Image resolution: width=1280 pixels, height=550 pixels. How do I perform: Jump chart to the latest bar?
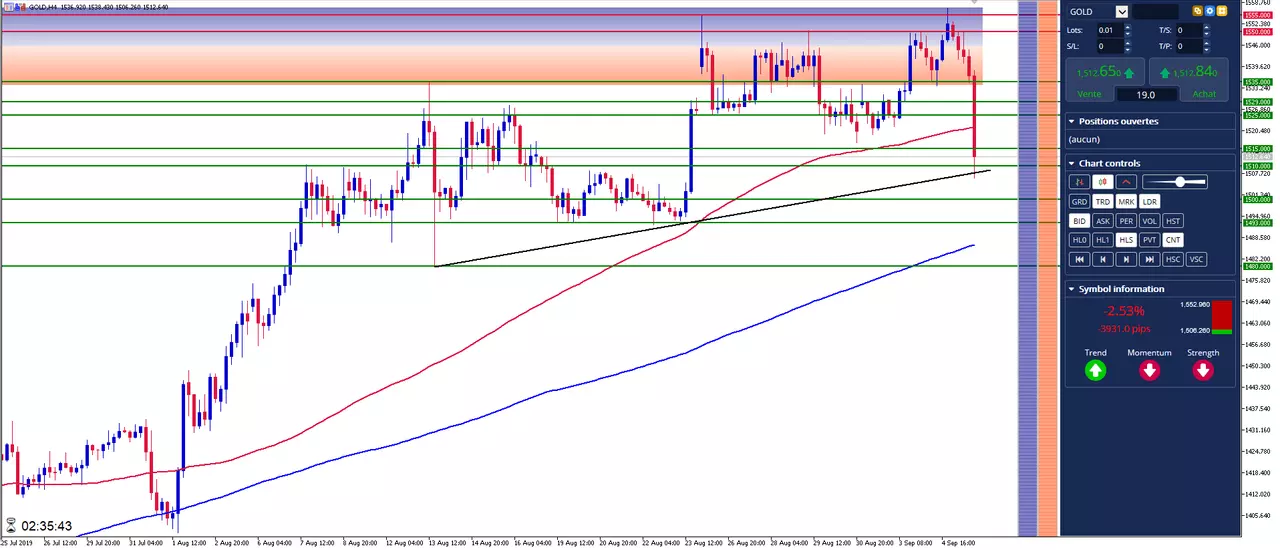click(x=1150, y=259)
